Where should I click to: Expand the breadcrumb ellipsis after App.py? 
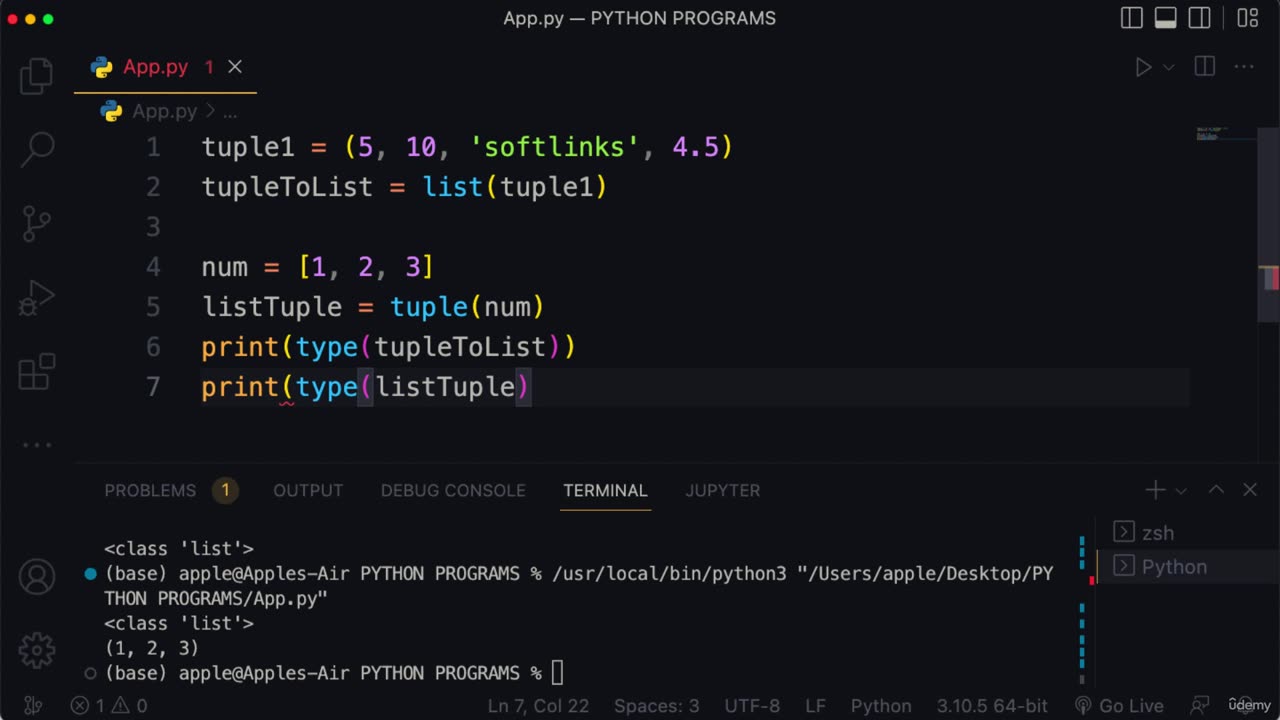[x=229, y=112]
